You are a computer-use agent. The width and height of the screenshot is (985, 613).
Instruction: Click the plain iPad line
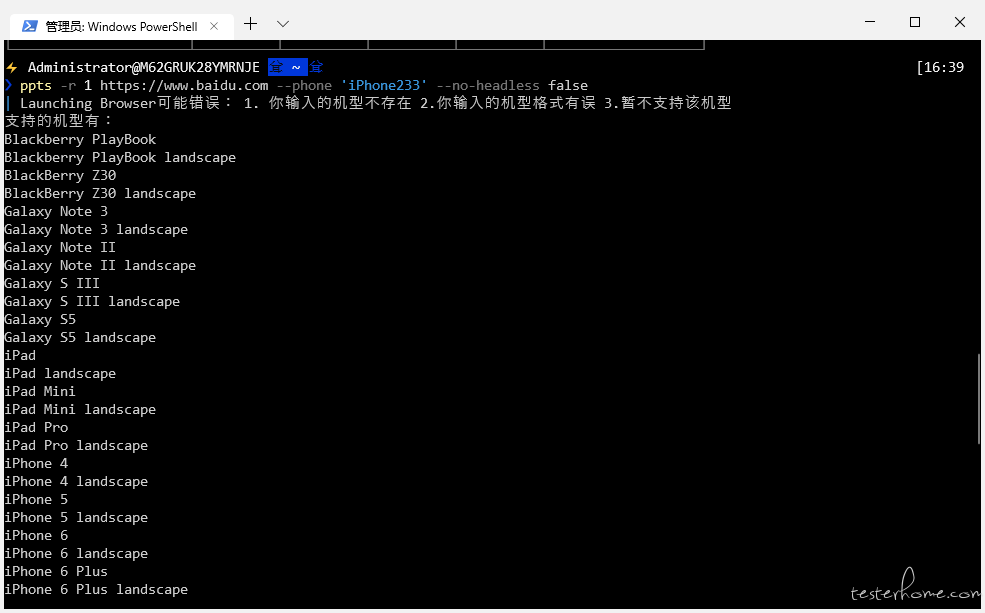click(x=20, y=355)
